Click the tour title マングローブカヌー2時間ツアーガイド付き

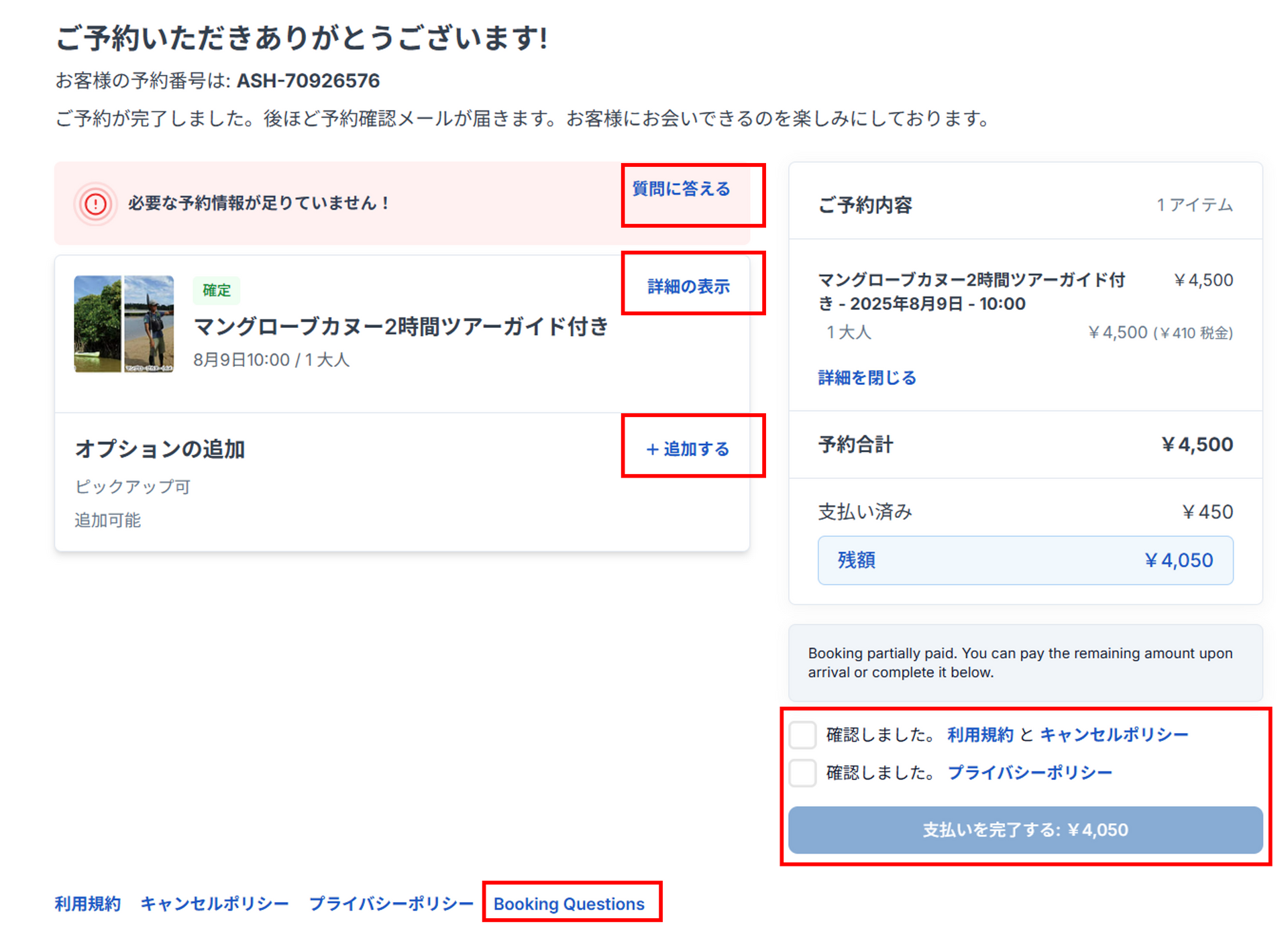click(x=401, y=327)
